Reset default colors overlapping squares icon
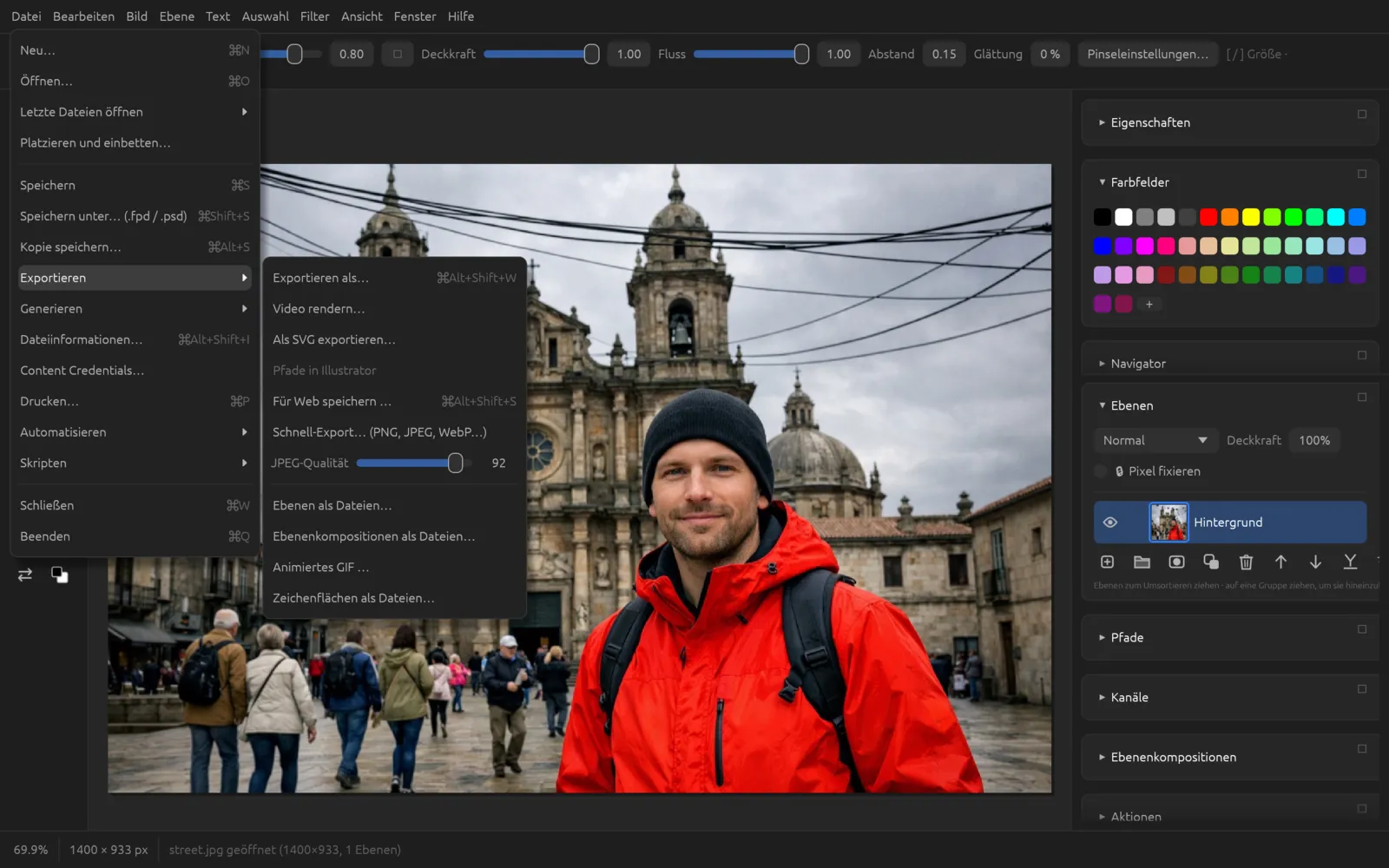This screenshot has width=1389, height=868. (x=59, y=575)
